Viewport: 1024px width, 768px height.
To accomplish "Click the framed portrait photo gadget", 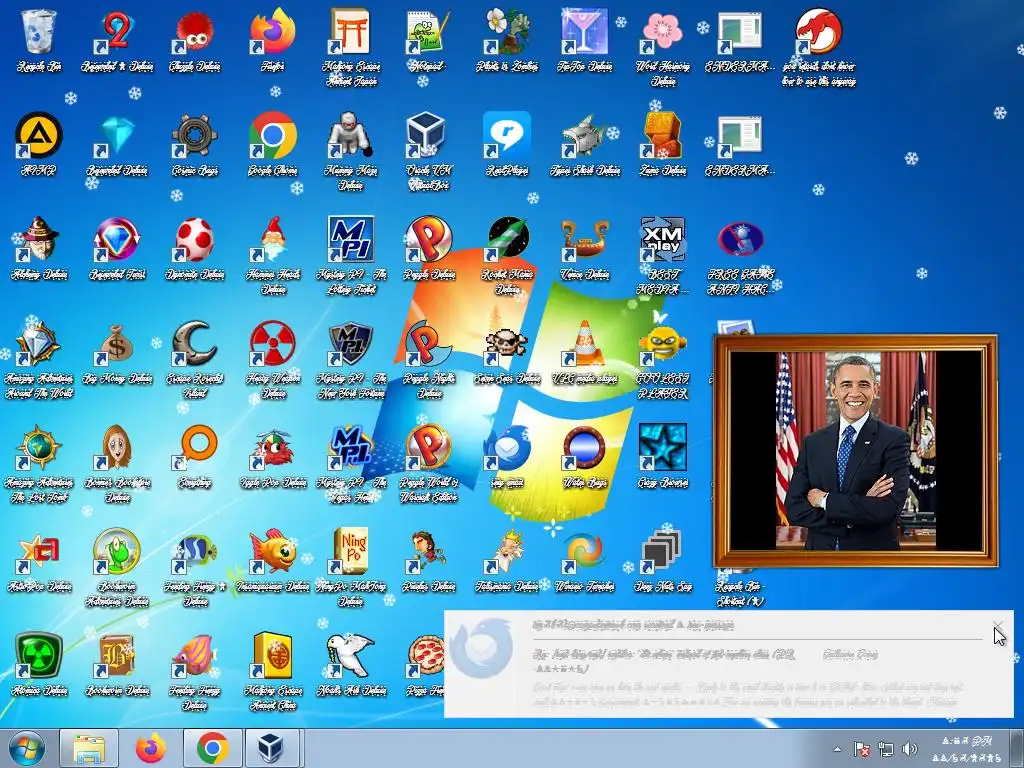I will [856, 450].
